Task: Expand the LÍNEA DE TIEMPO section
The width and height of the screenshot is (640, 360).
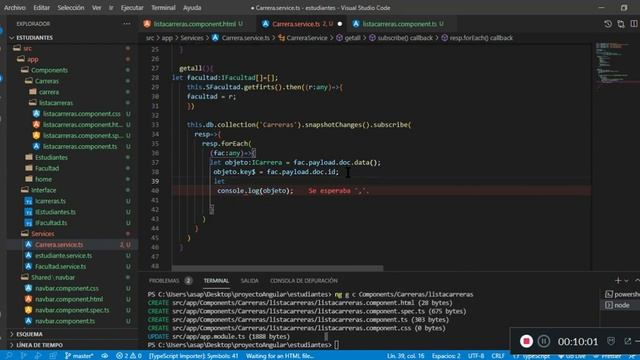Action: click(x=40, y=345)
